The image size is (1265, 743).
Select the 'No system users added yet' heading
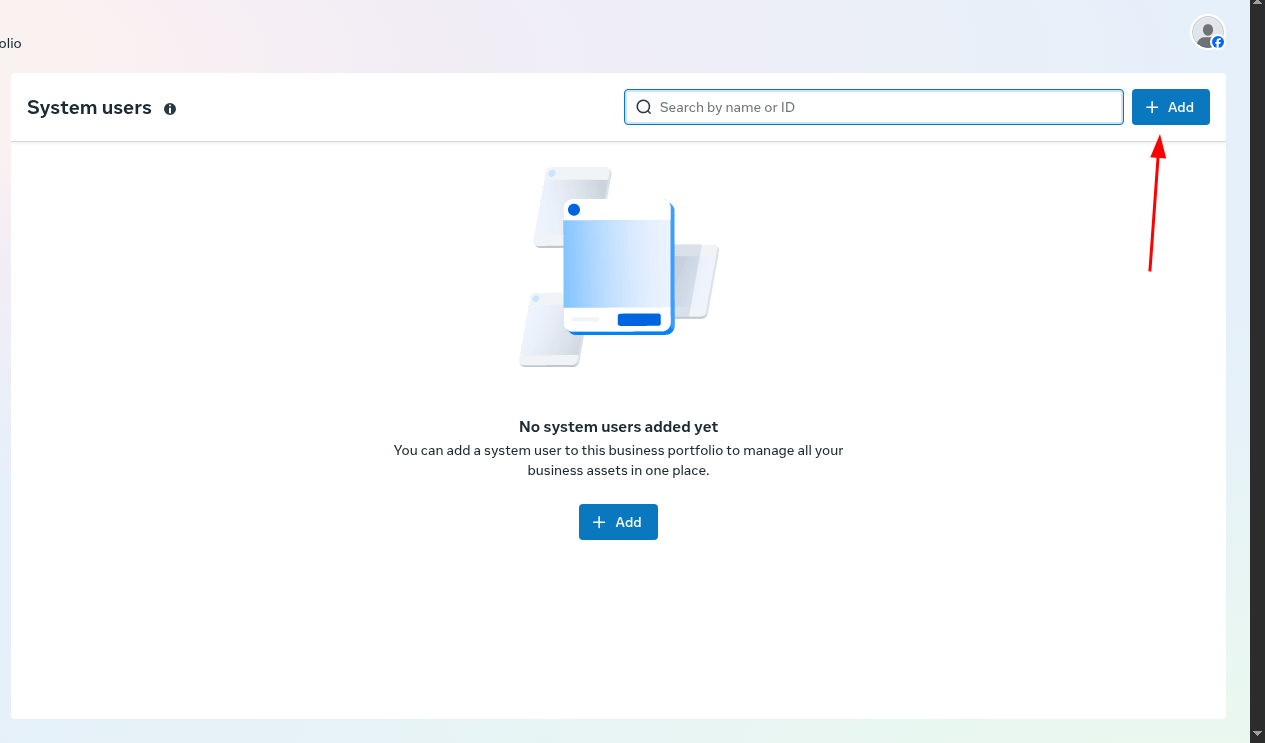tap(618, 427)
